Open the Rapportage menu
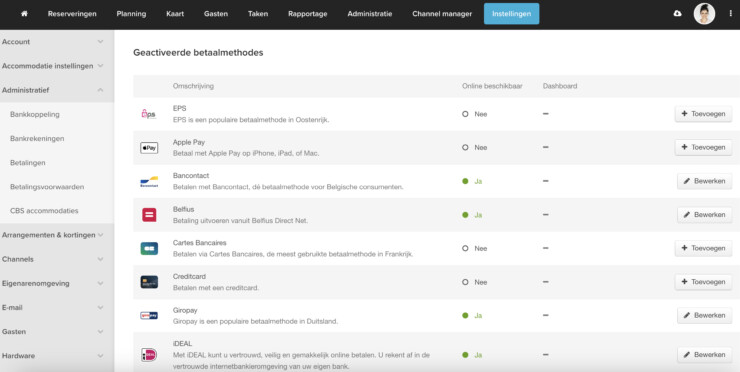This screenshot has height=372, width=740. tap(308, 14)
